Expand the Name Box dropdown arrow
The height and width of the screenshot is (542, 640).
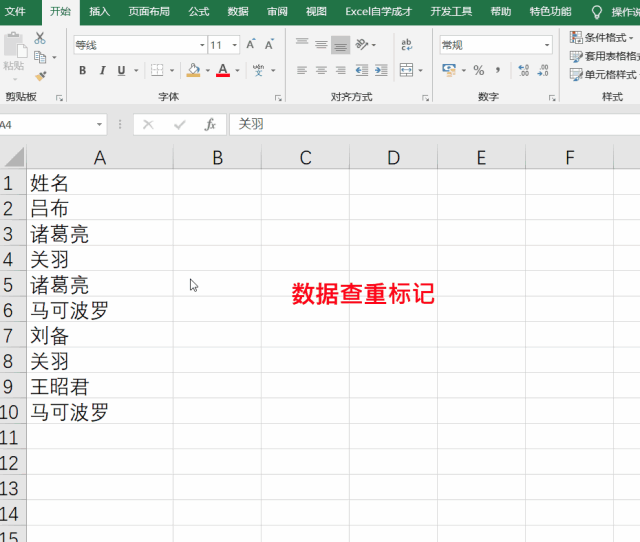coord(99,124)
